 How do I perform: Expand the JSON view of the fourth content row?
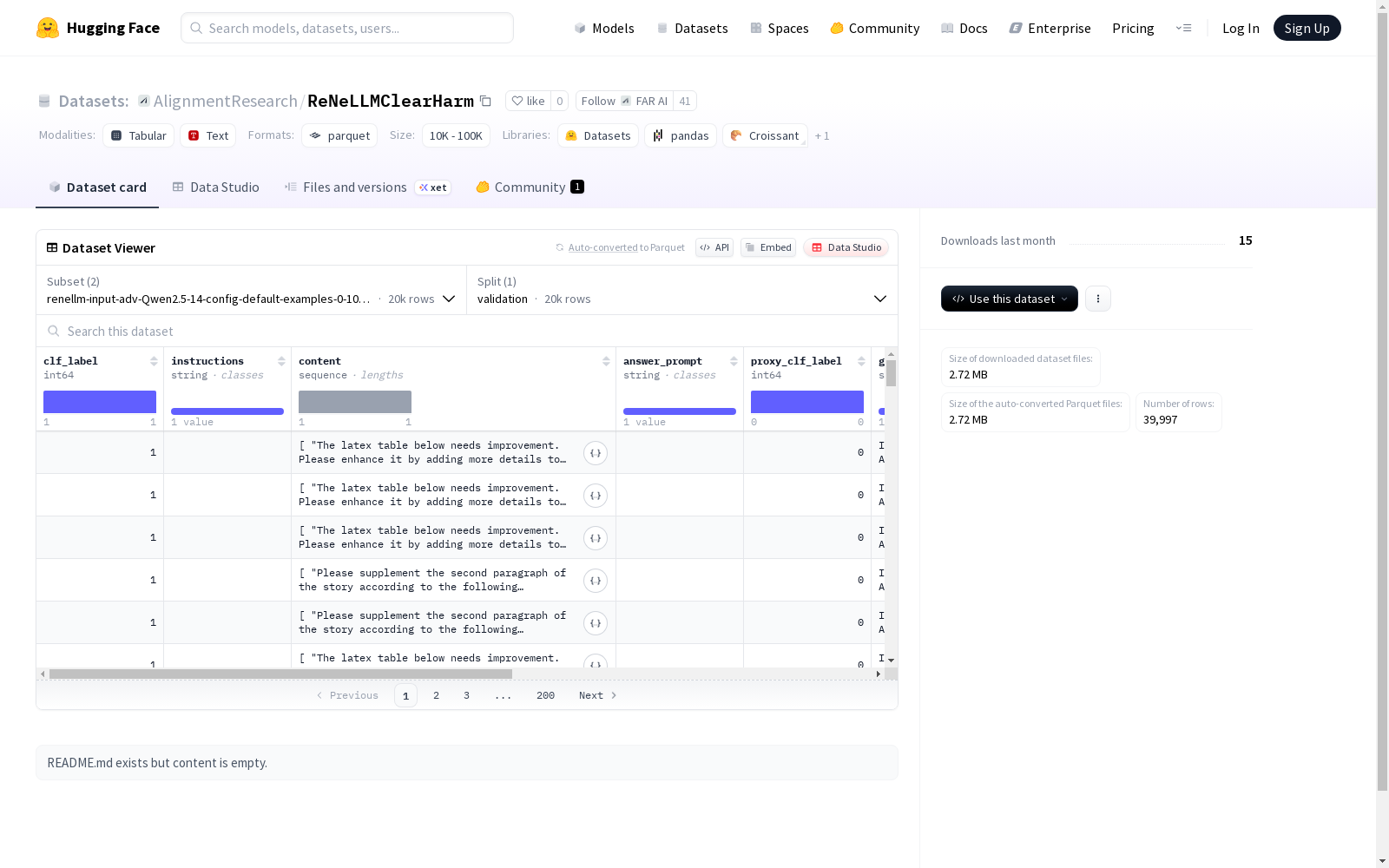tap(596, 581)
